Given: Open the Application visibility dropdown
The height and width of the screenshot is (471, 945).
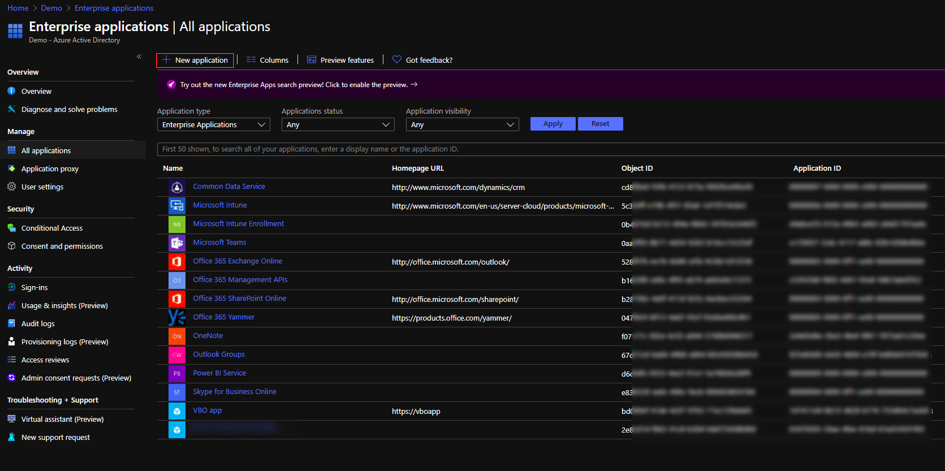Looking at the screenshot, I should (462, 125).
